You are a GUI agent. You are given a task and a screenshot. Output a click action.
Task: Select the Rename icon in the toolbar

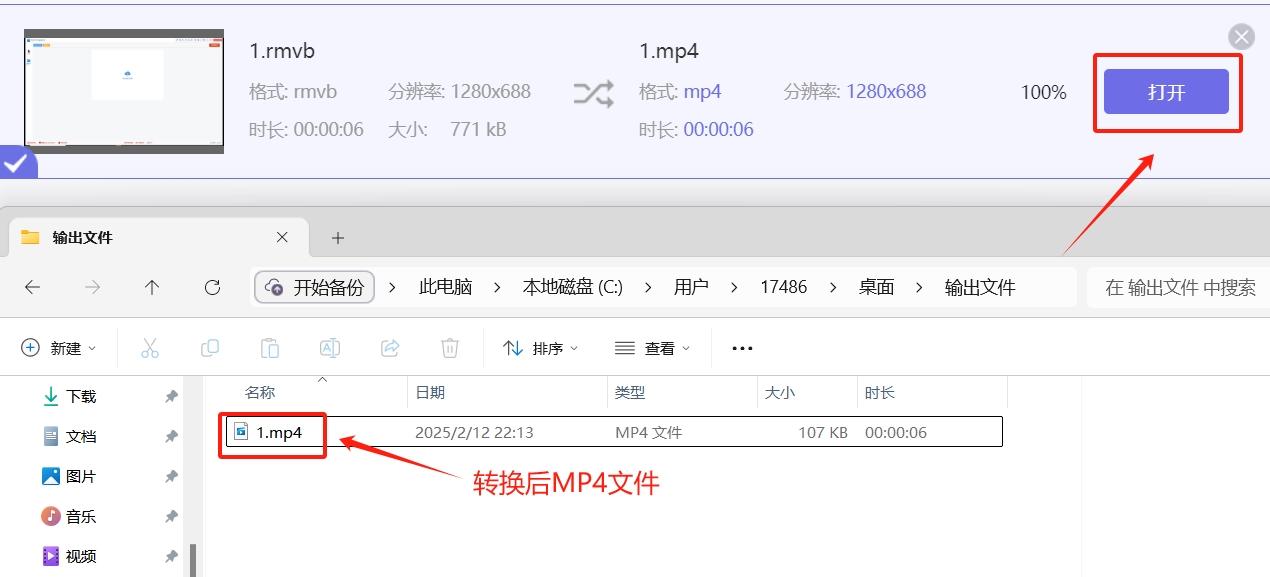[329, 347]
